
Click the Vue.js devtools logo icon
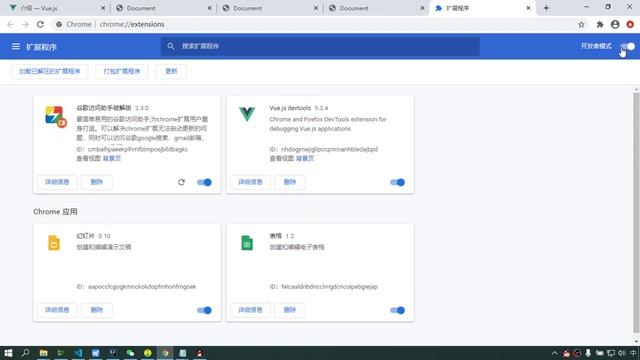247,114
